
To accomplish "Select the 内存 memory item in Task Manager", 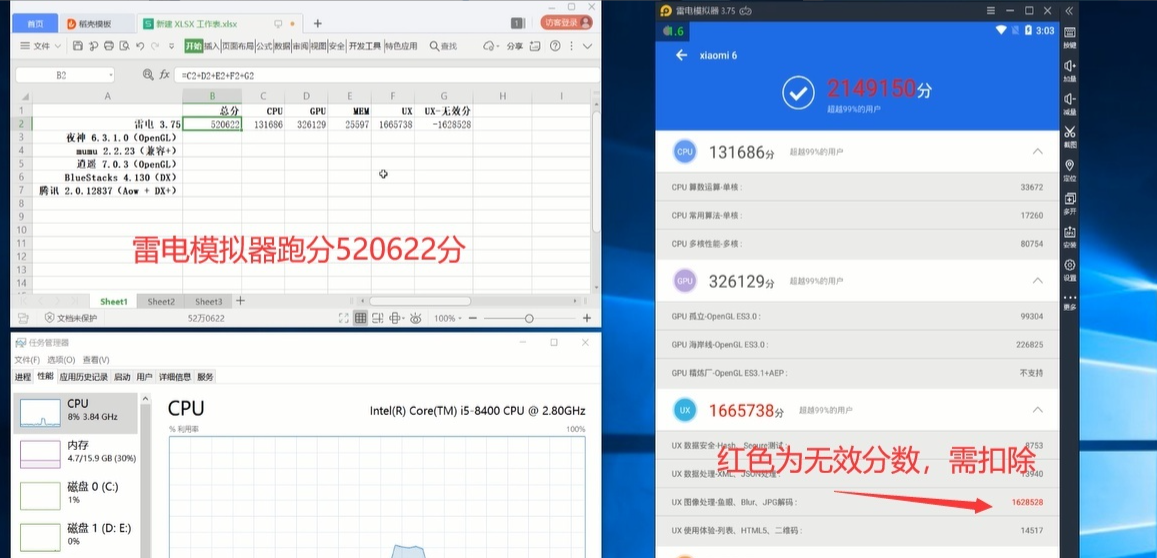I will coord(77,452).
